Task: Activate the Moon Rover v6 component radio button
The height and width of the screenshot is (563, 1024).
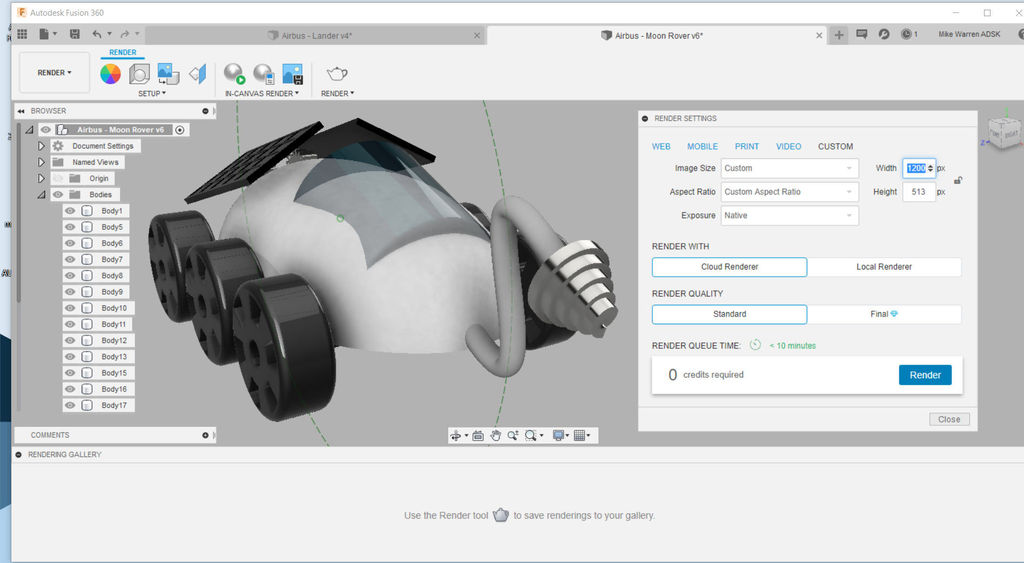Action: pos(180,130)
